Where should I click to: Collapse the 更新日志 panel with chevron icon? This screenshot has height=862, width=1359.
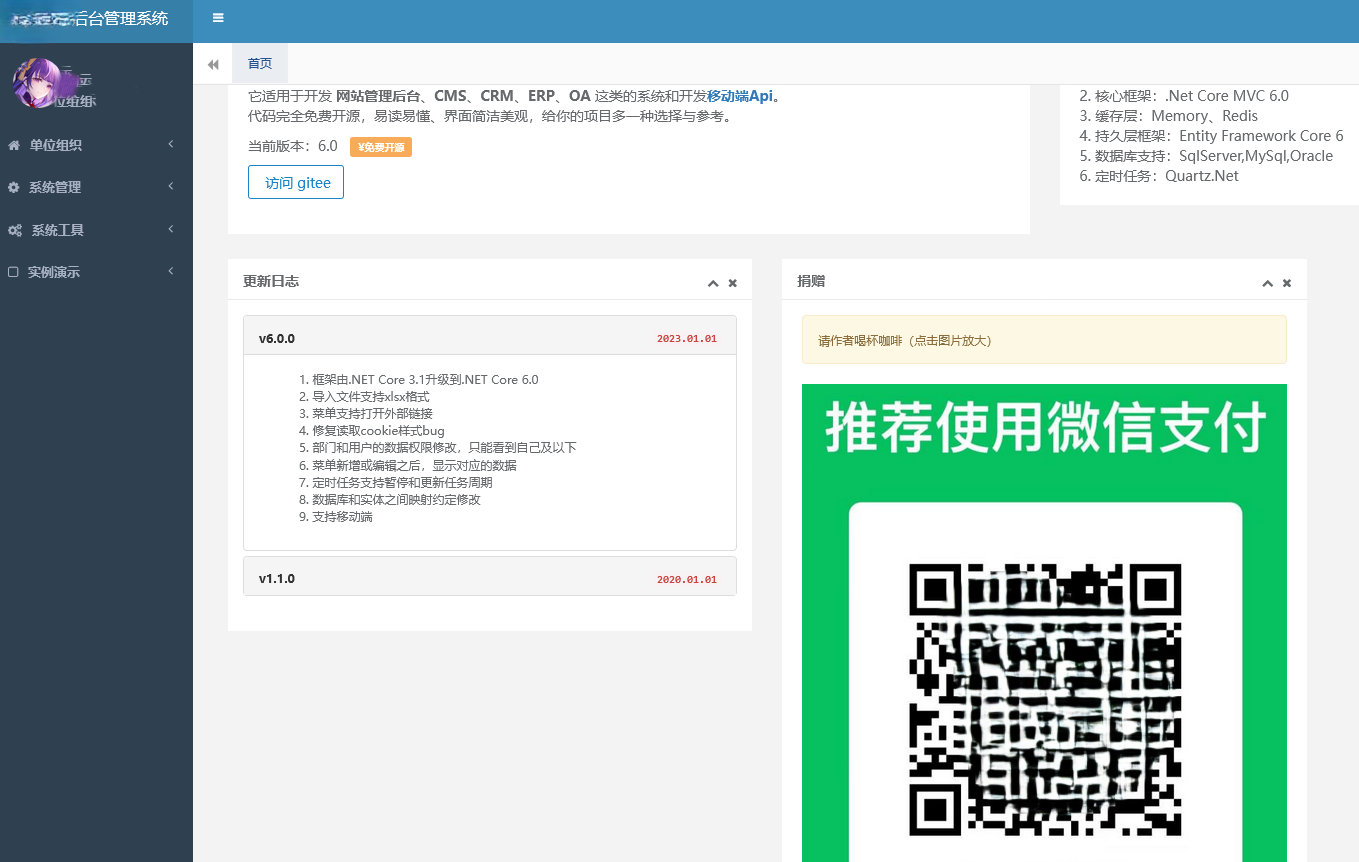click(713, 283)
